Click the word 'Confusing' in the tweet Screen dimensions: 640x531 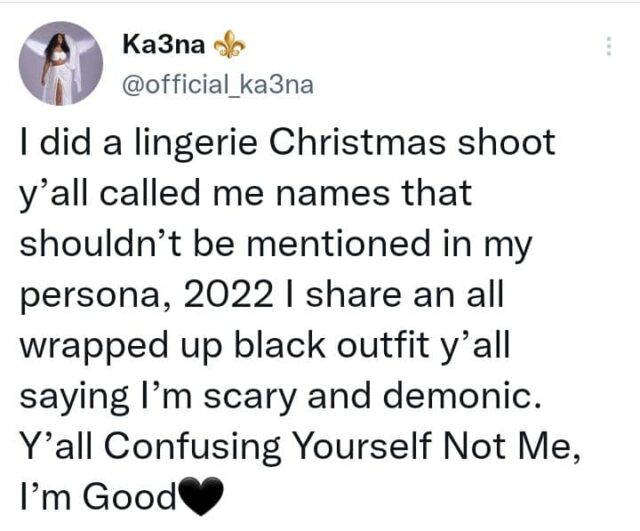[192, 448]
